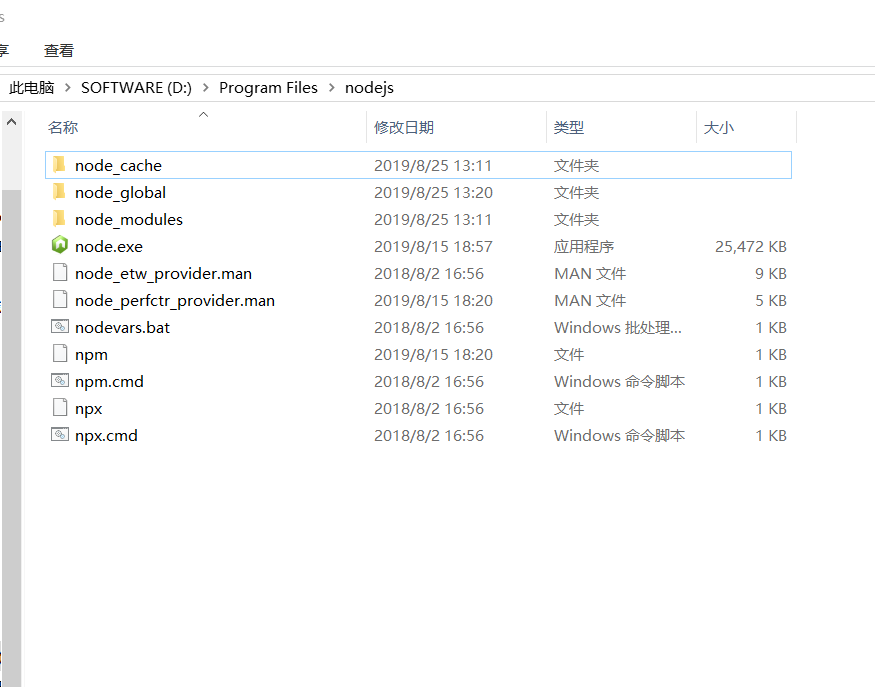This screenshot has width=875, height=687.
Task: Select the node_cache folder icon
Action: pos(59,165)
